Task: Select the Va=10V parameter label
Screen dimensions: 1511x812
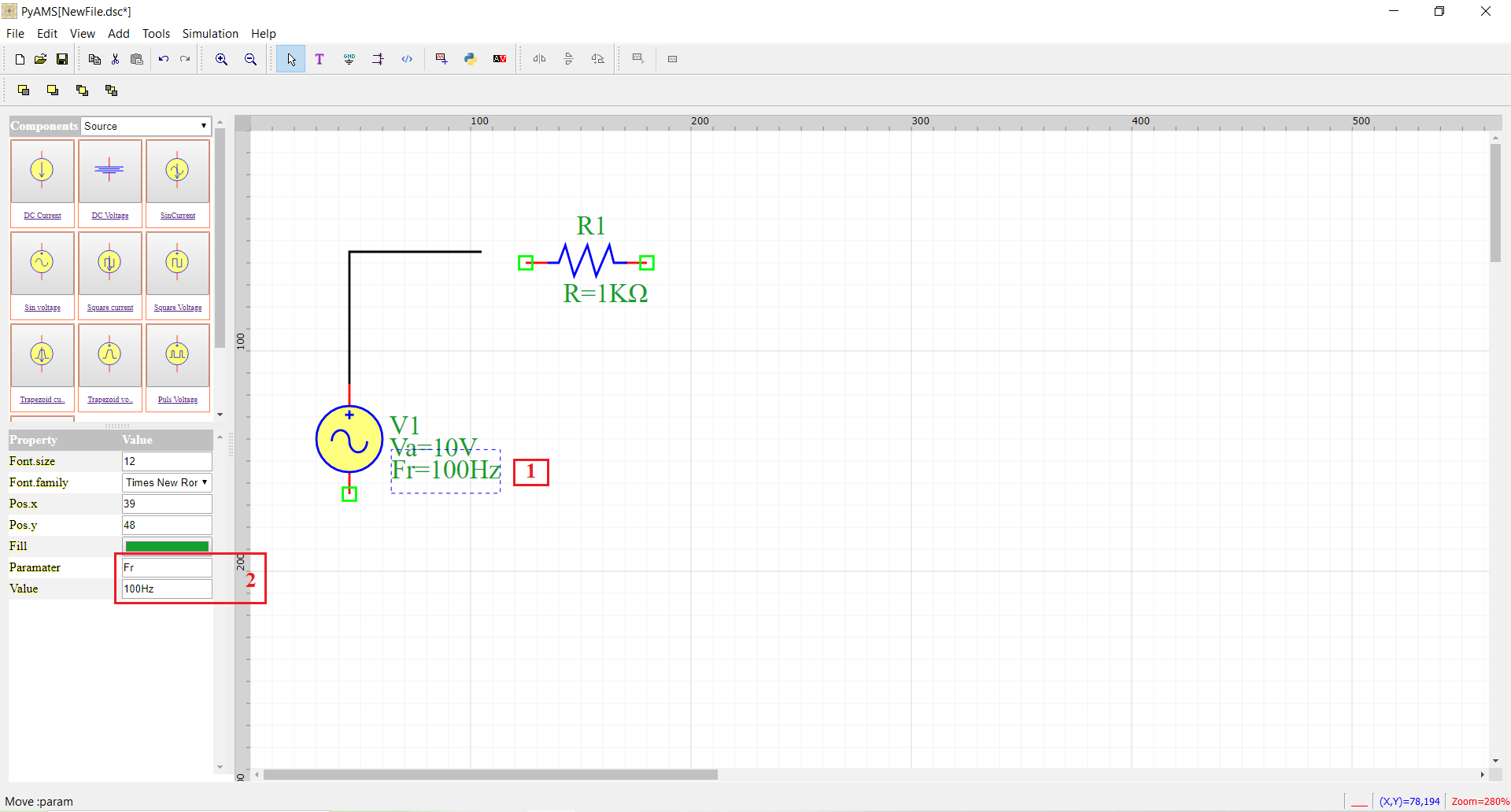Action: [x=434, y=448]
